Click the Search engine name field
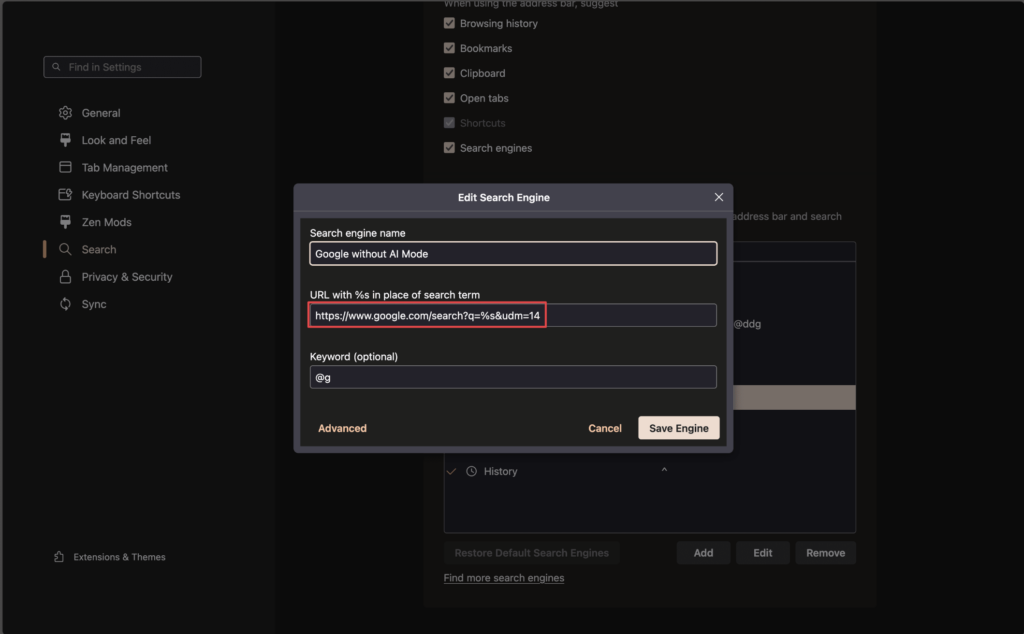The width and height of the screenshot is (1024, 634). point(512,254)
